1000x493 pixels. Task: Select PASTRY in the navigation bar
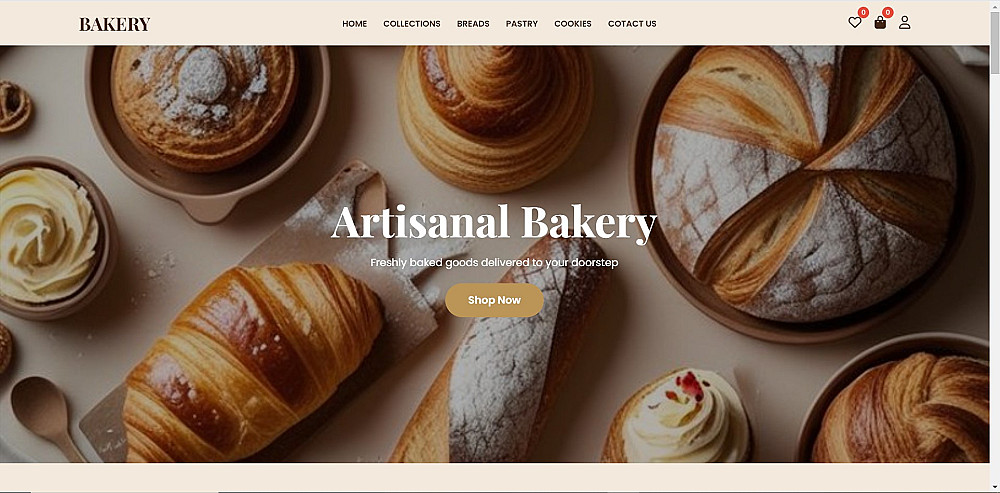click(522, 24)
